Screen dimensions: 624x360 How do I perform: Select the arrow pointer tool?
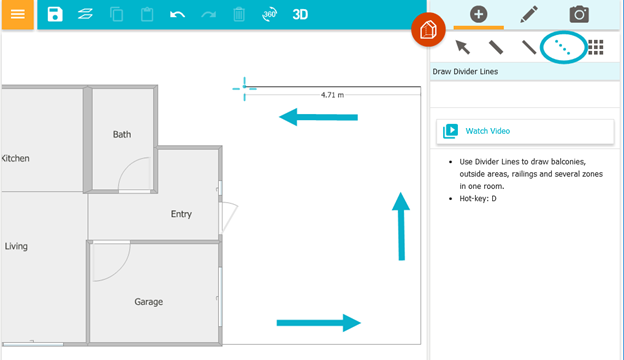click(x=462, y=47)
